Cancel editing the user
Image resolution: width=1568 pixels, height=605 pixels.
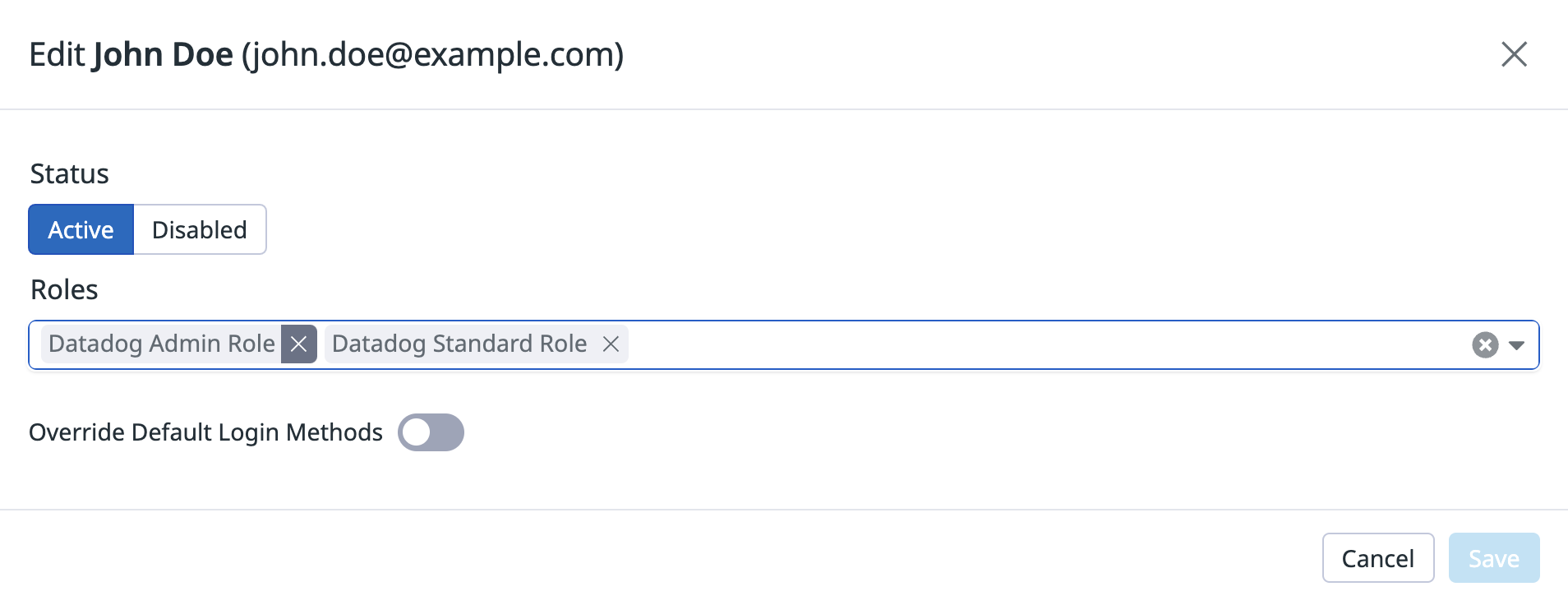pyautogui.click(x=1378, y=558)
